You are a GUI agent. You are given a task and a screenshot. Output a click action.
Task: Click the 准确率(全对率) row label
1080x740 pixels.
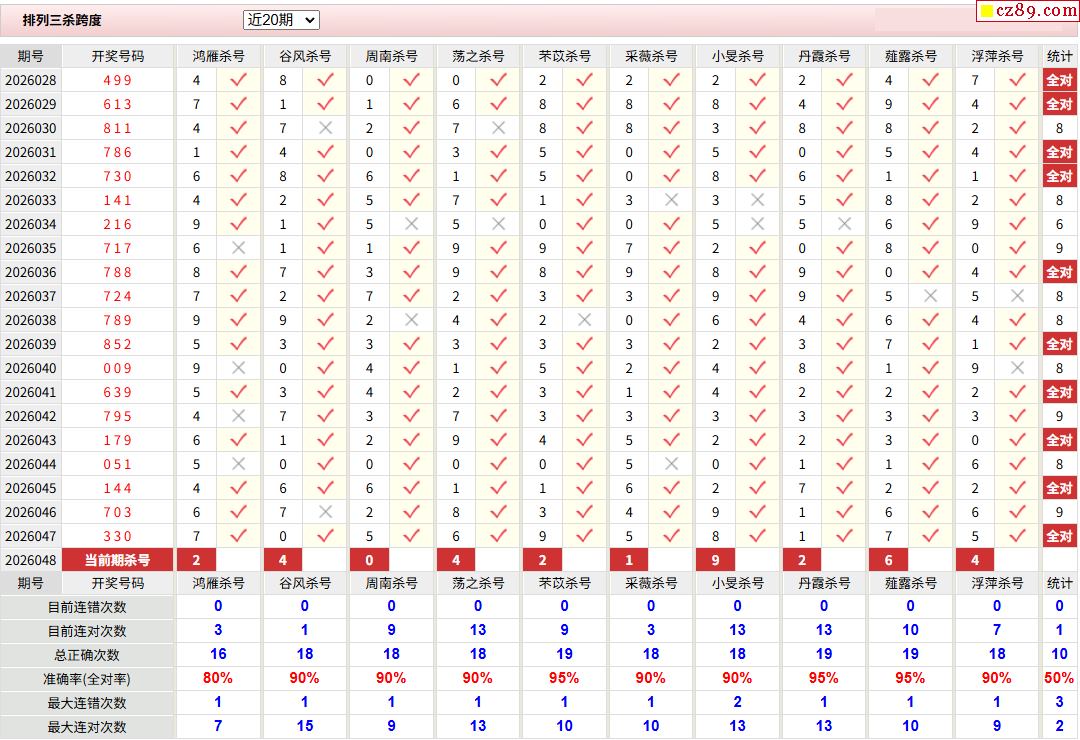click(x=88, y=679)
